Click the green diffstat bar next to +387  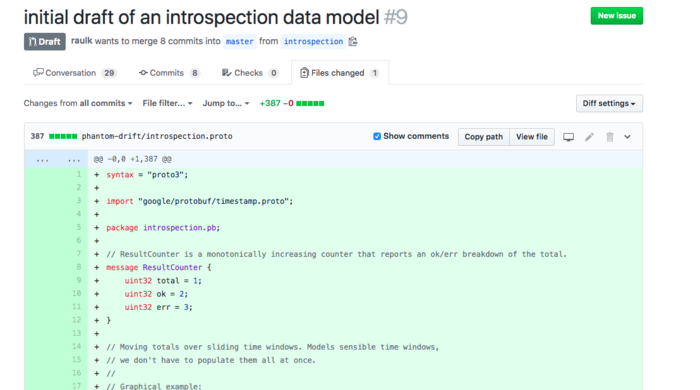point(310,104)
